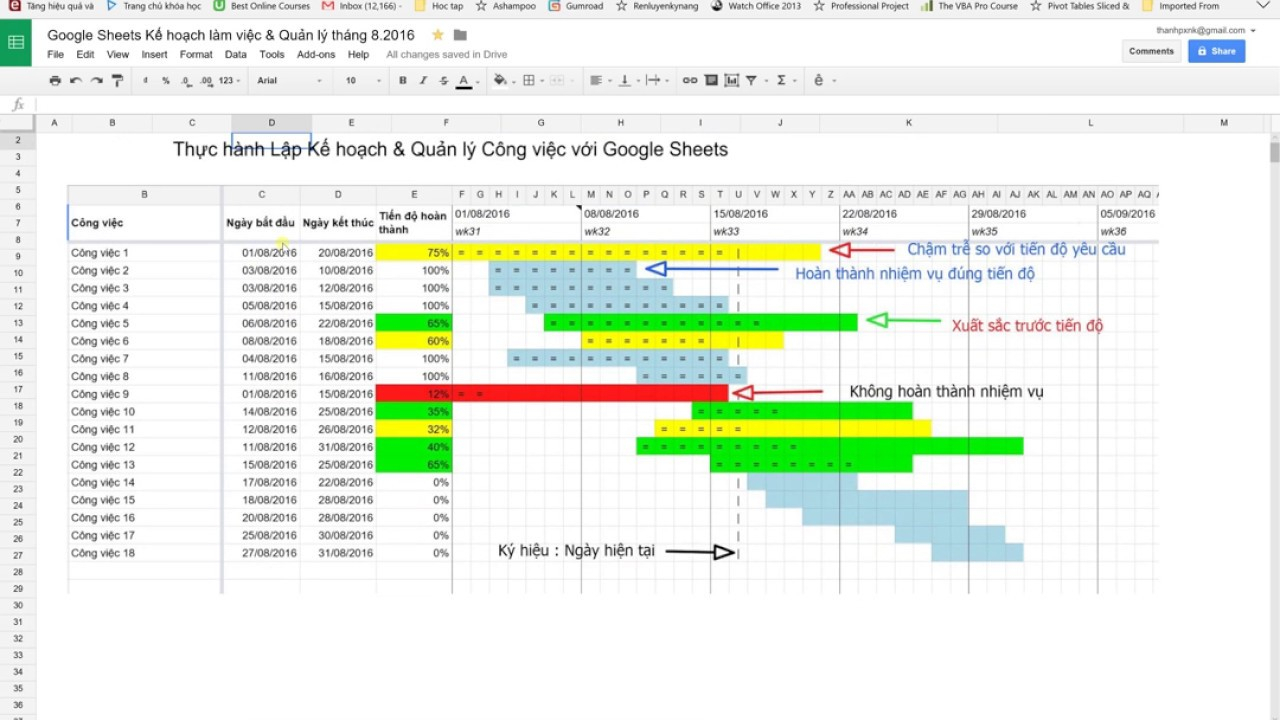Undo the last action
The width and height of the screenshot is (1280, 720).
tap(75, 80)
